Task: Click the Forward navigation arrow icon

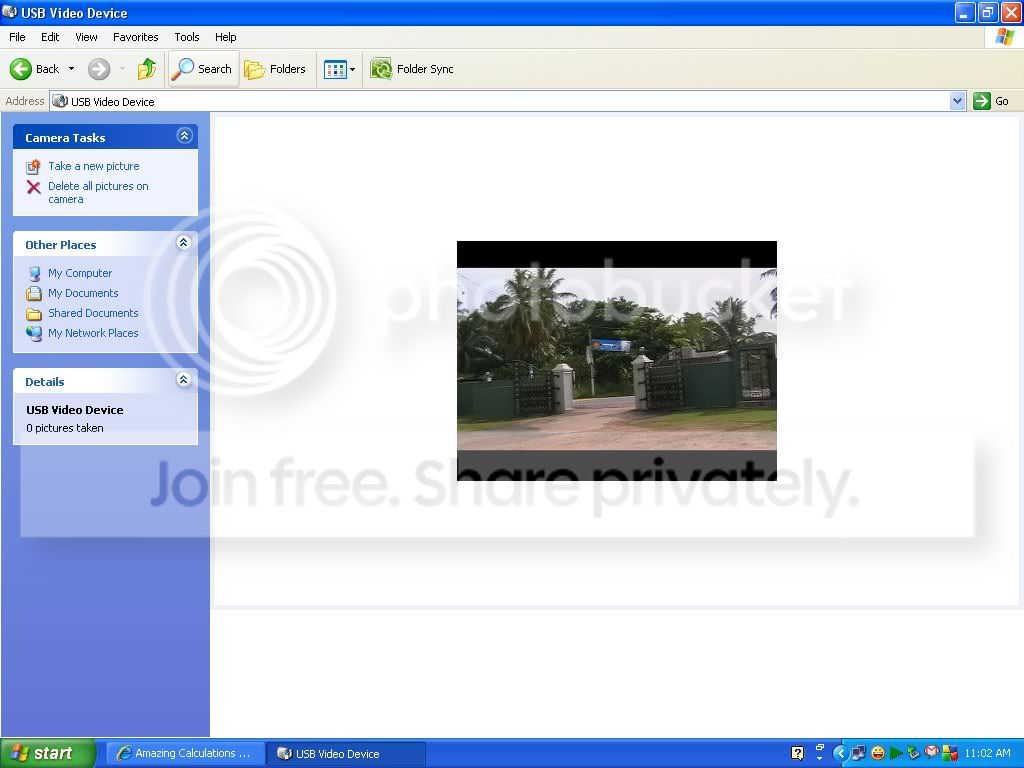Action: (x=99, y=69)
